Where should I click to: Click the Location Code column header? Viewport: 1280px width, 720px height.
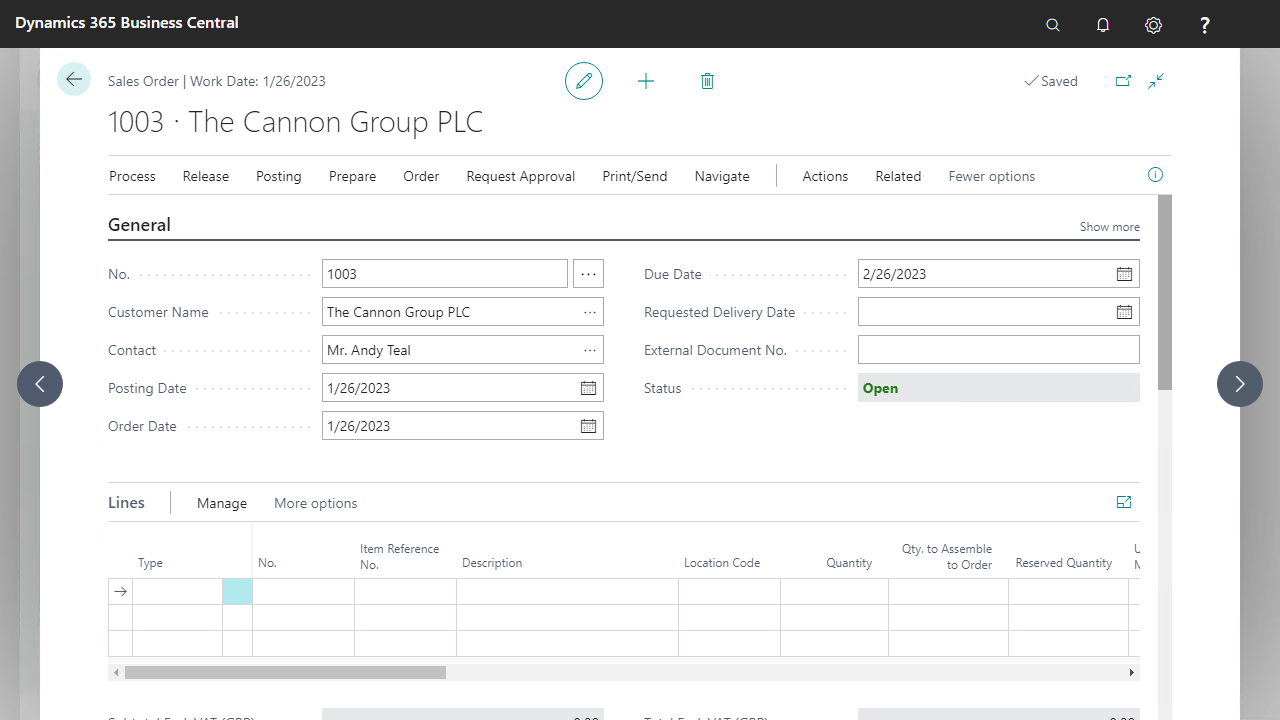coord(722,563)
